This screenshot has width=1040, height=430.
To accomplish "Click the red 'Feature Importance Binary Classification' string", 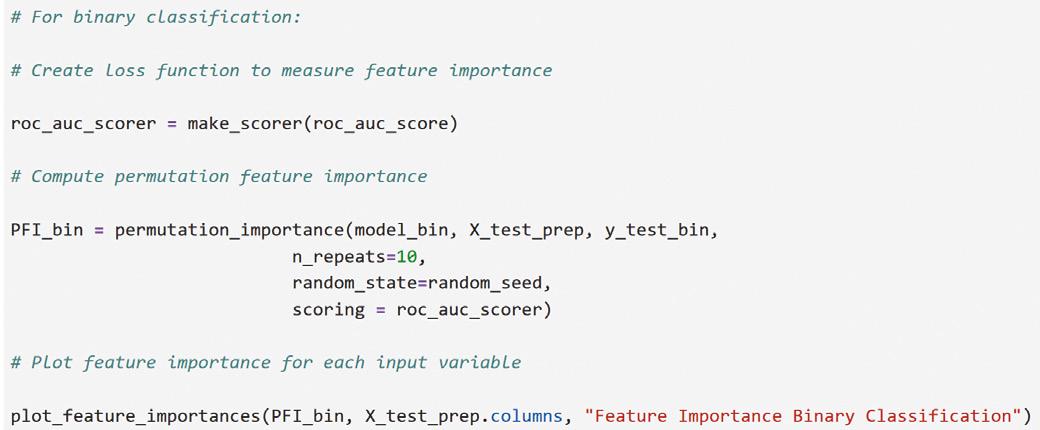I will coord(803,416).
